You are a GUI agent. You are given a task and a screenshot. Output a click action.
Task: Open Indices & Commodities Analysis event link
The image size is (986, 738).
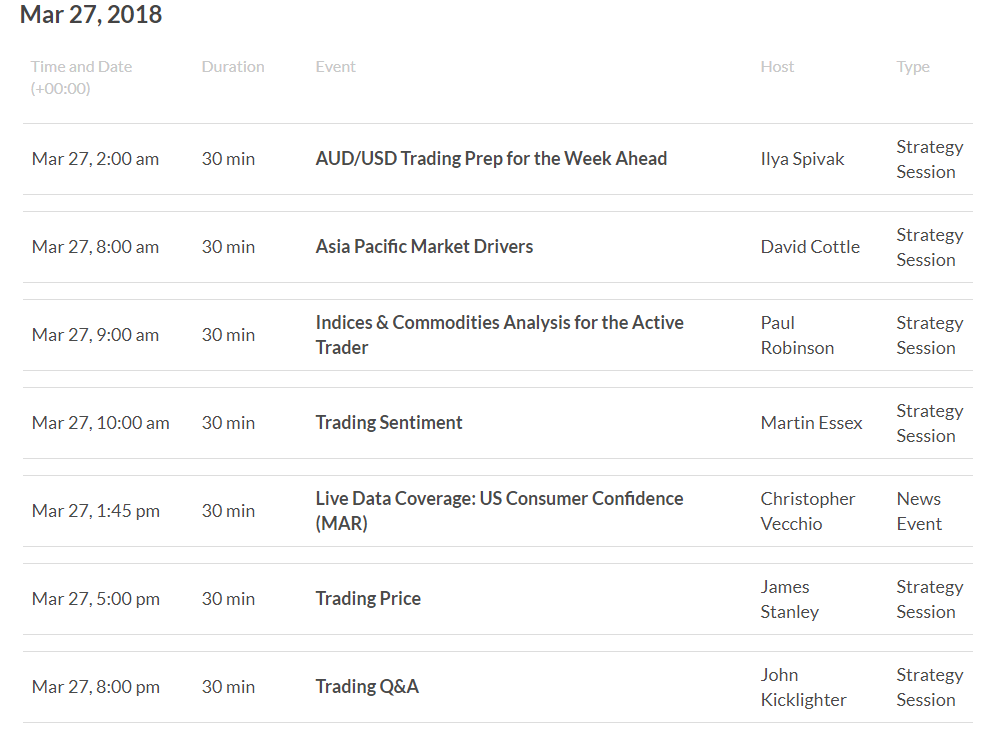pos(499,334)
